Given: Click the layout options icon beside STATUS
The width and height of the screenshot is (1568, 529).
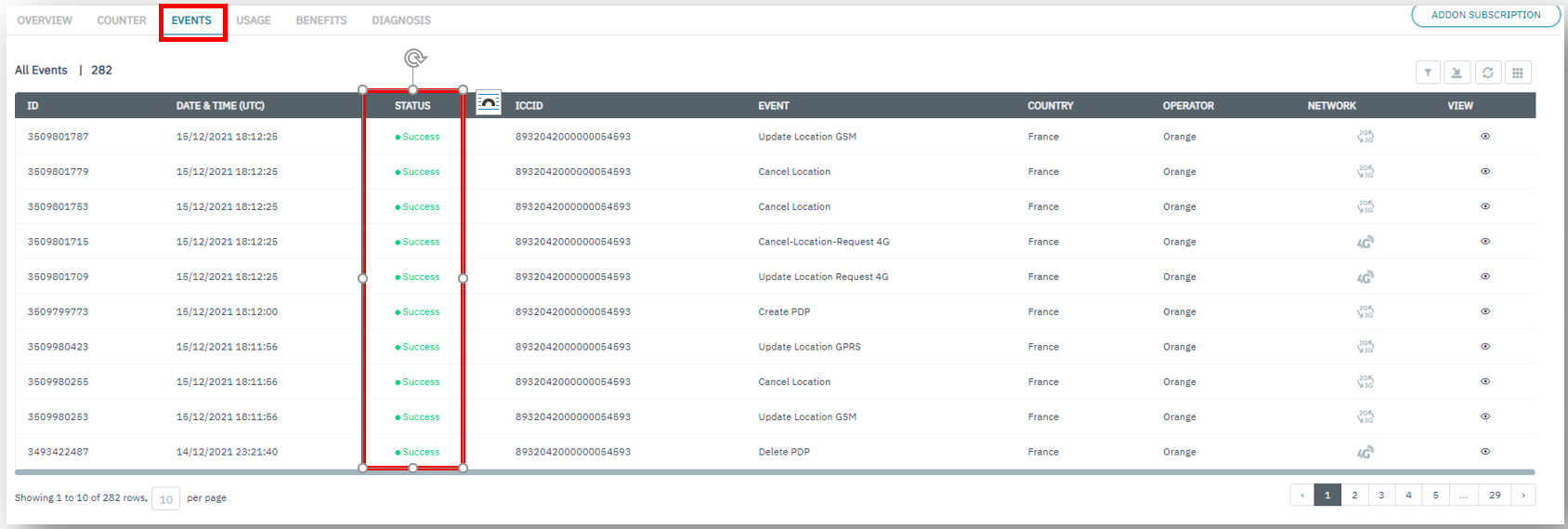Looking at the screenshot, I should (489, 102).
